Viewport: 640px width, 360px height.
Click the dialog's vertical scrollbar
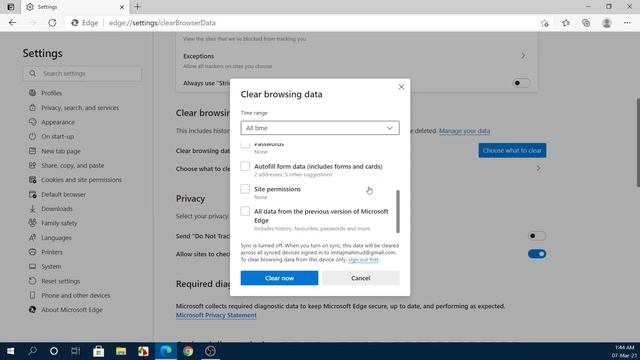(x=398, y=211)
